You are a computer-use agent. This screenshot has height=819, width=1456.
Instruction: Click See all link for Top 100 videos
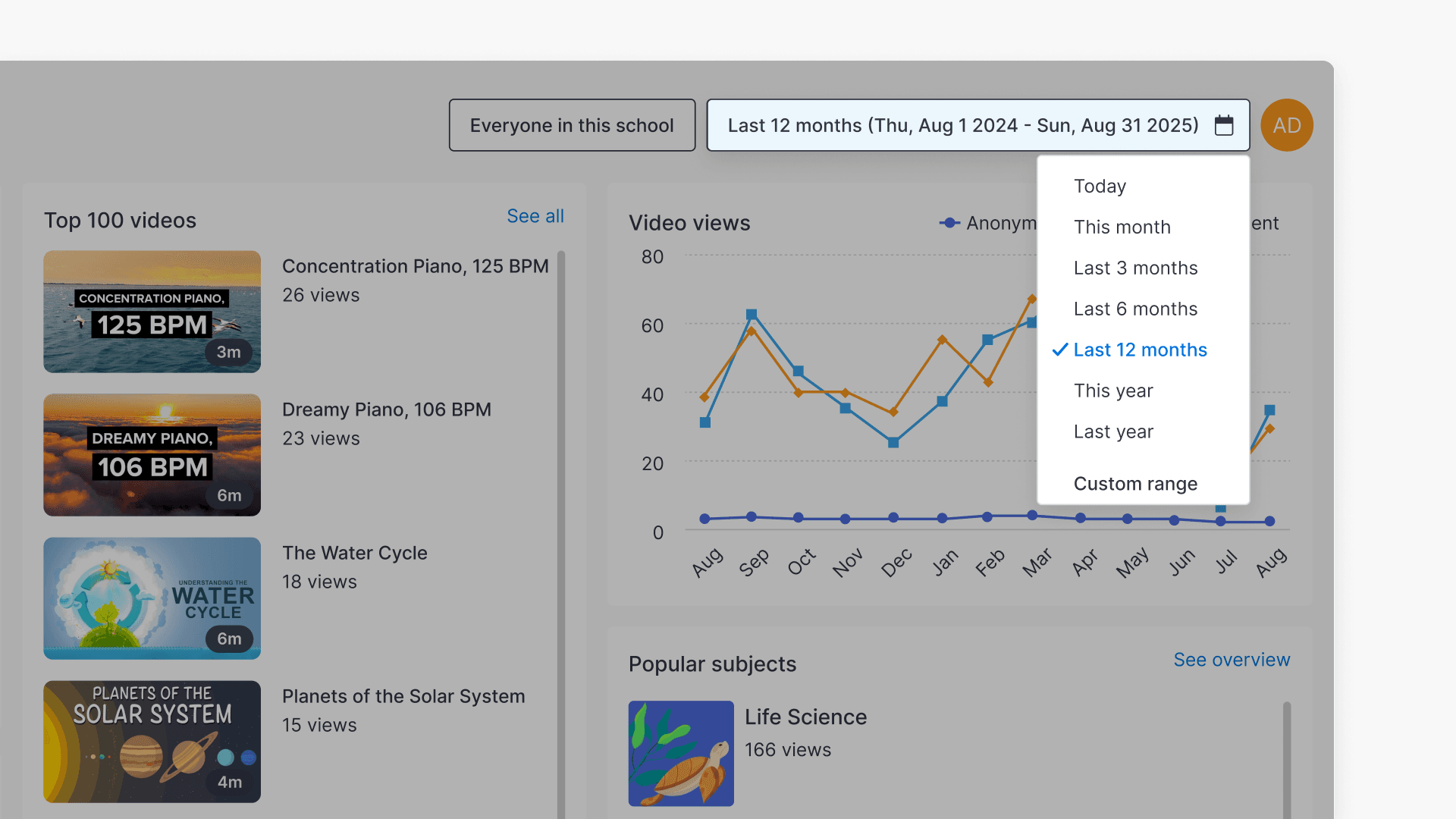coord(535,216)
